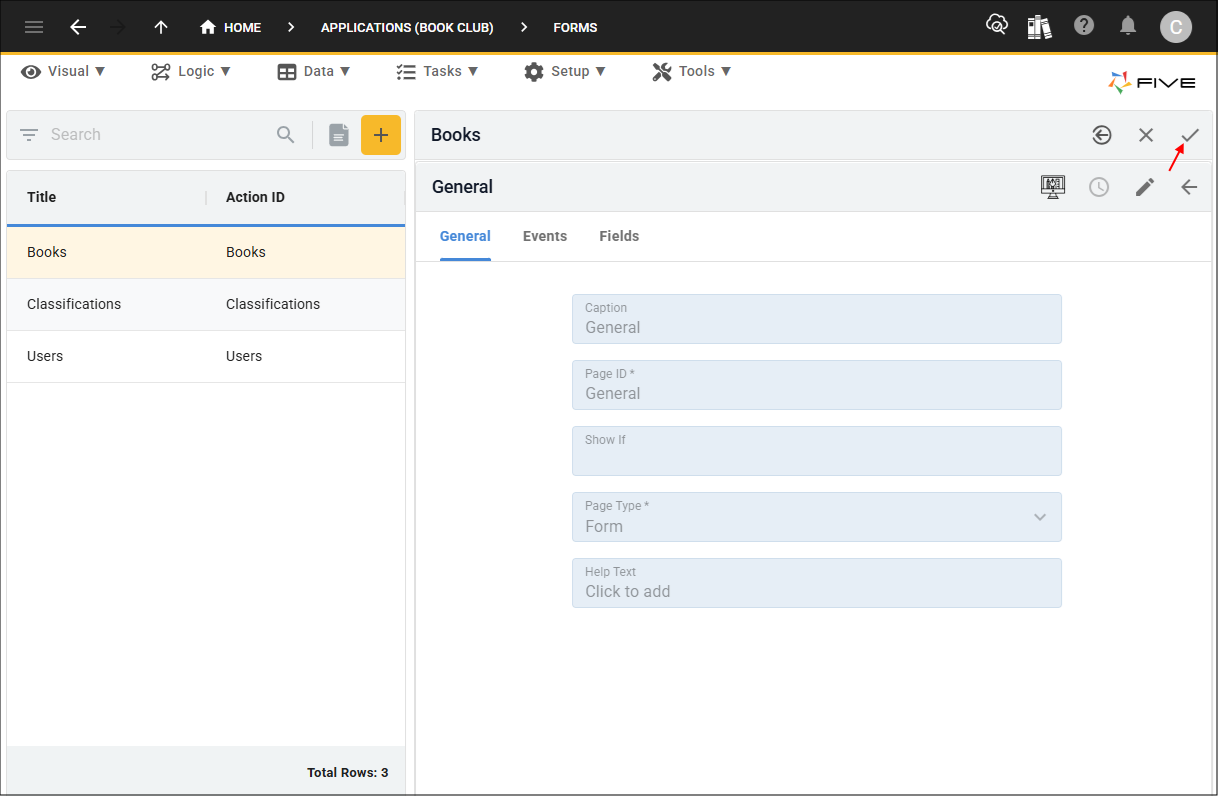Open the books library icon
This screenshot has width=1218, height=796.
click(x=1040, y=27)
